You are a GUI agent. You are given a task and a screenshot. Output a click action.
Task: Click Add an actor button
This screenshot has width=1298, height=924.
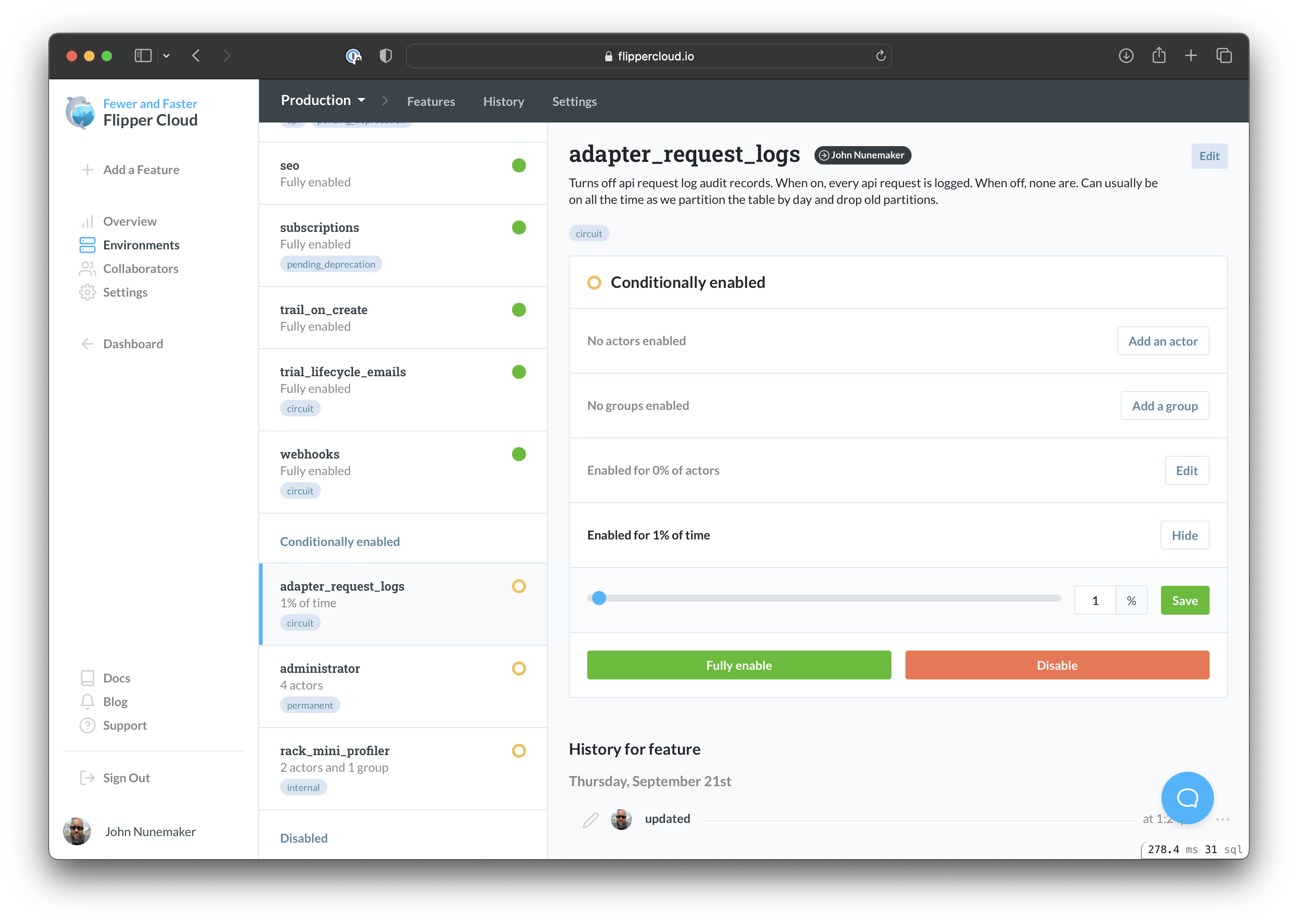[1163, 340]
